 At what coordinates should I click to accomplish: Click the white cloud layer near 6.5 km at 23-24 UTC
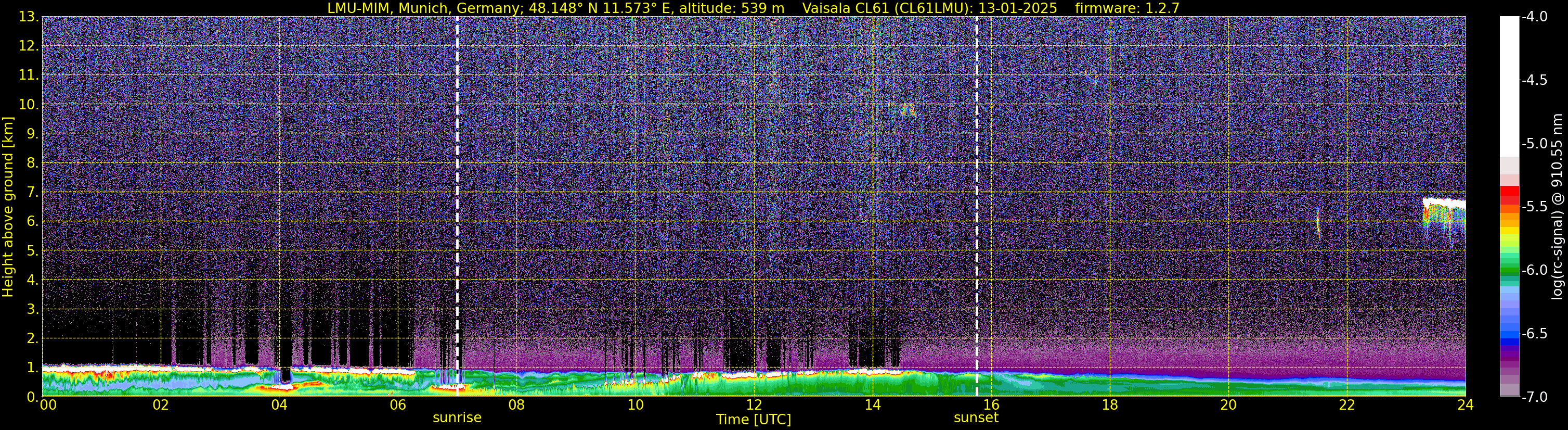click(1443, 204)
